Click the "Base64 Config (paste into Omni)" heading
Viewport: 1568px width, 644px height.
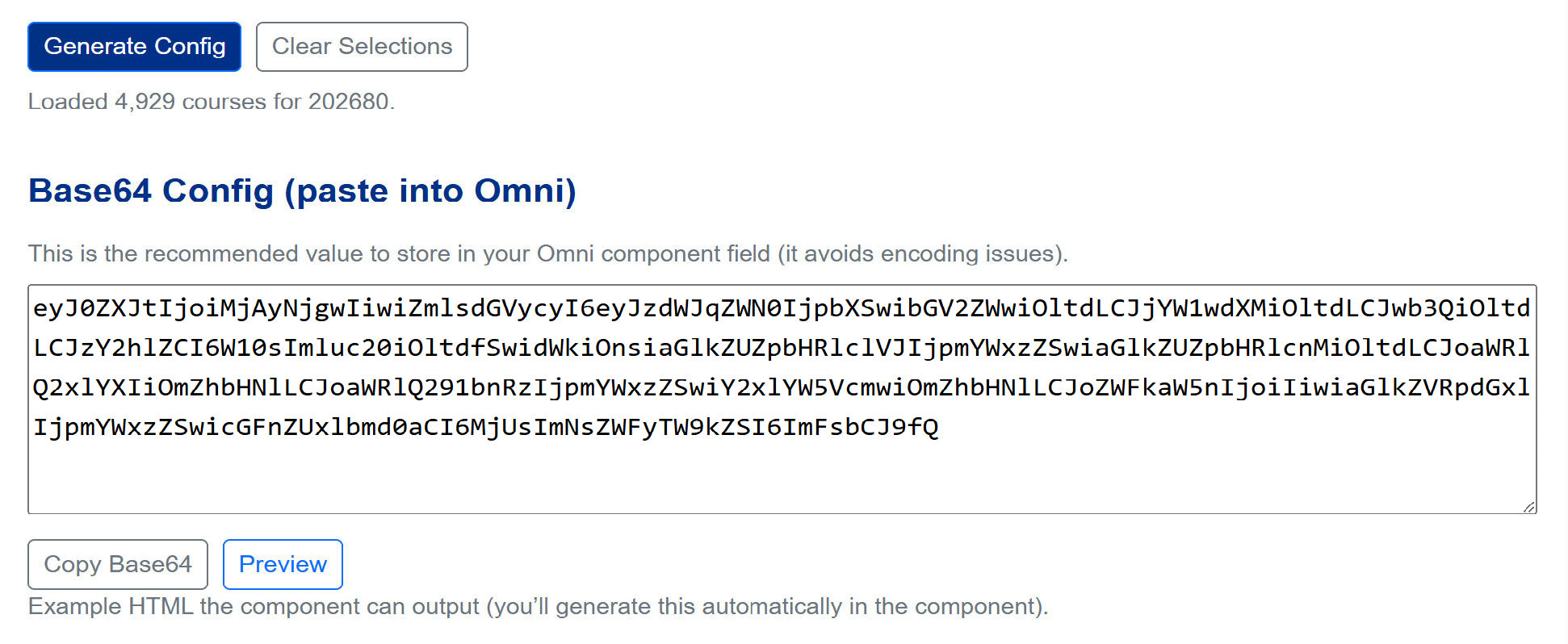coord(302,191)
